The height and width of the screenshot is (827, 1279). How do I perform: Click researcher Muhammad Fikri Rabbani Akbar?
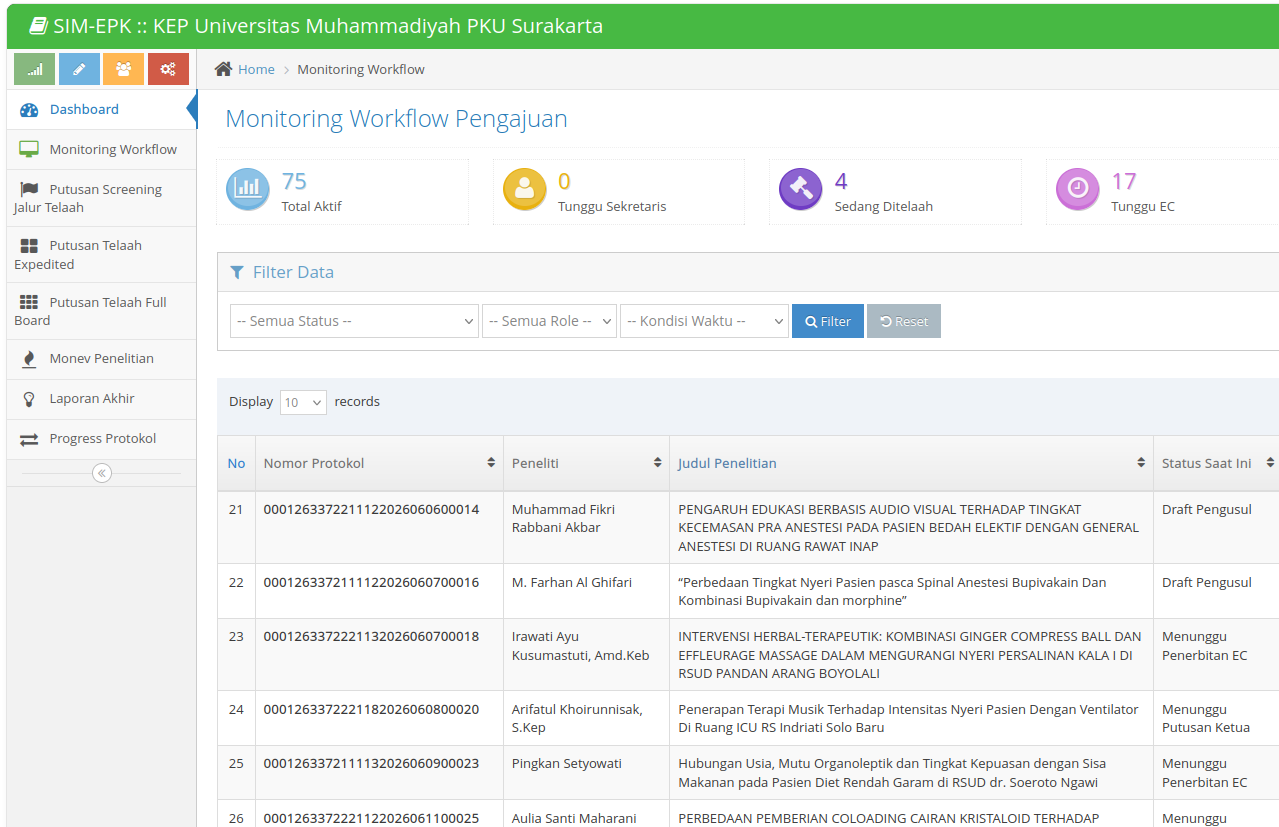coord(563,518)
